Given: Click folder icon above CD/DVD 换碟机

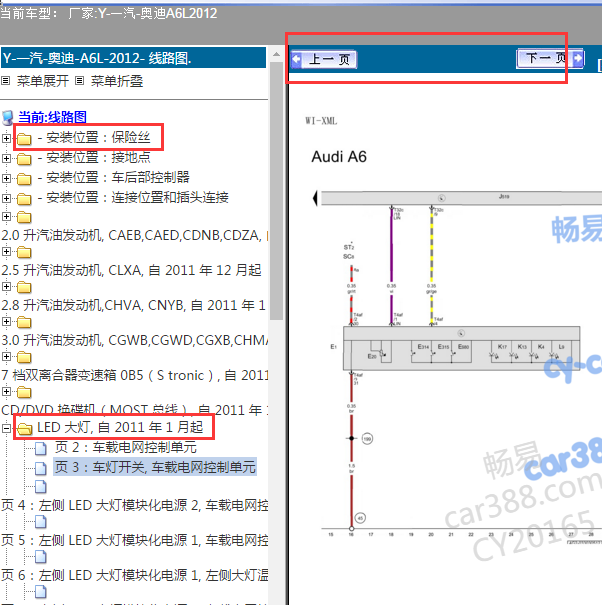Looking at the screenshot, I should pos(24,392).
